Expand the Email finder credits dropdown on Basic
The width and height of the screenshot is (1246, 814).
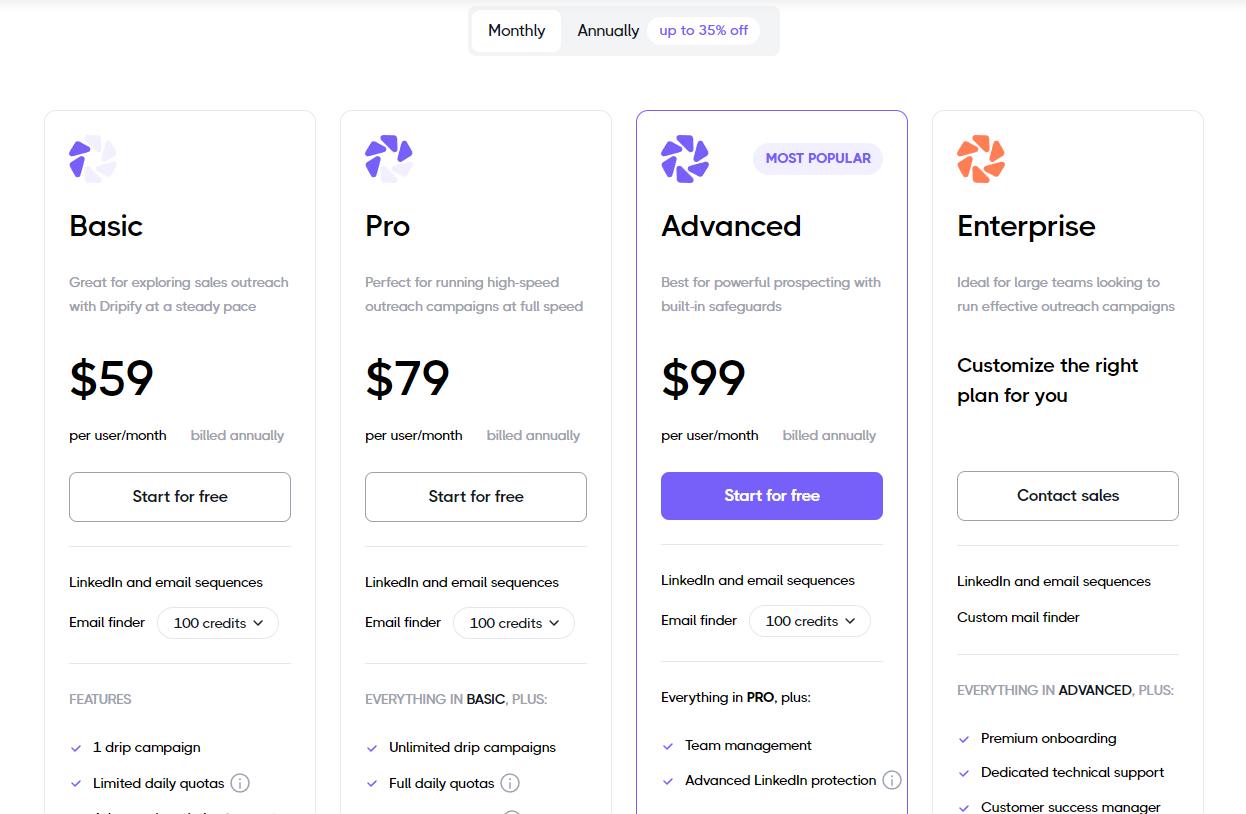[217, 622]
